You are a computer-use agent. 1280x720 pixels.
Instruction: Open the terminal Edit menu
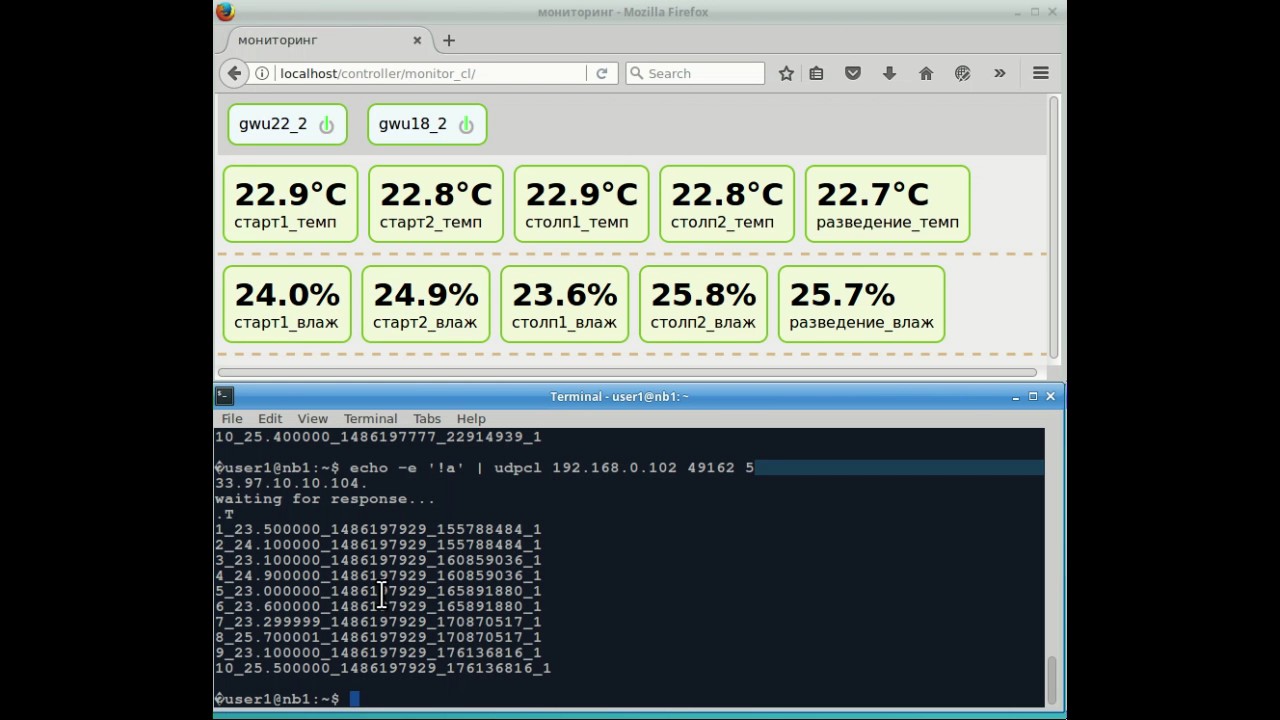pyautogui.click(x=270, y=418)
